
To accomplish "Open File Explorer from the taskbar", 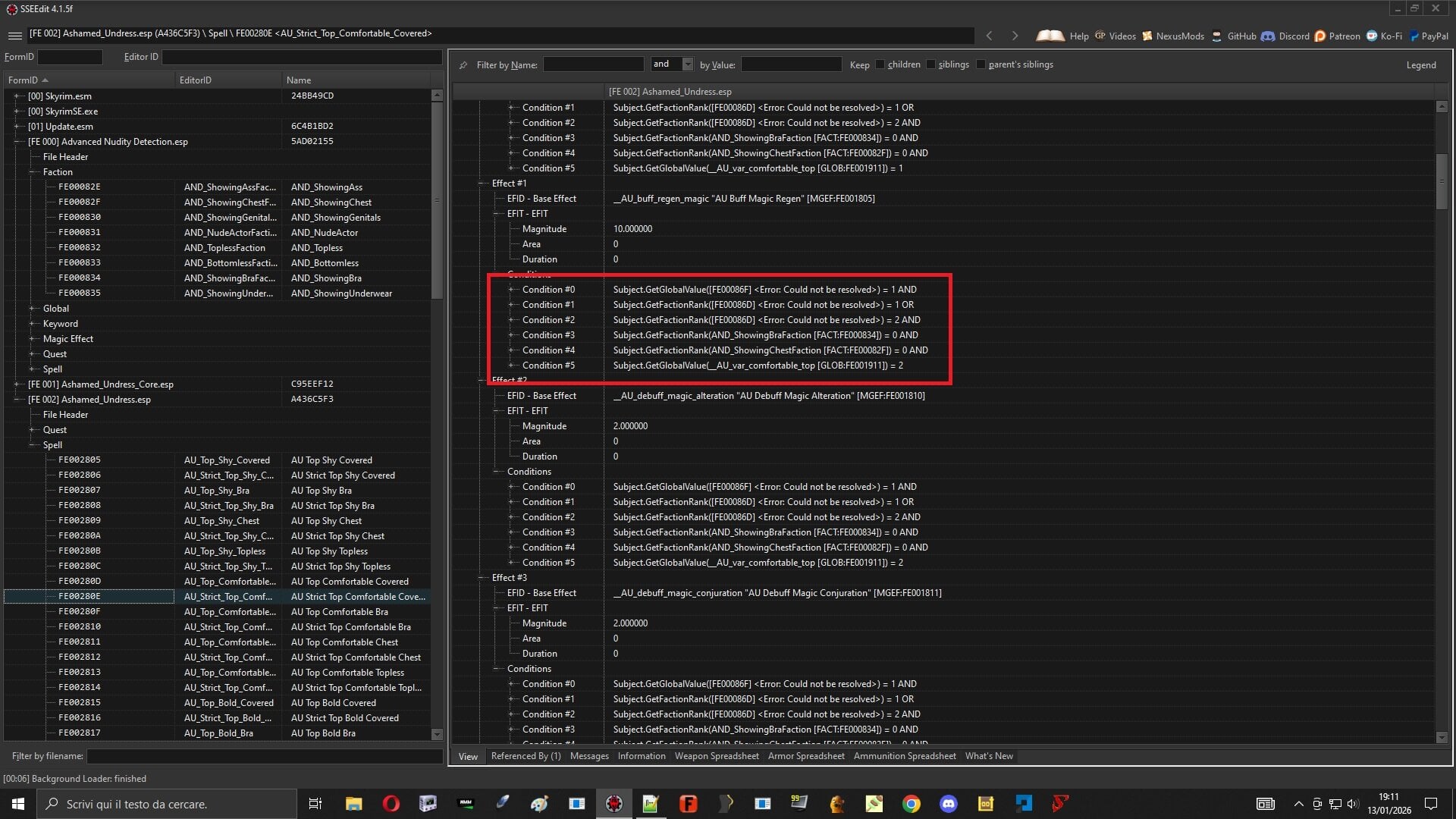I will 353,804.
